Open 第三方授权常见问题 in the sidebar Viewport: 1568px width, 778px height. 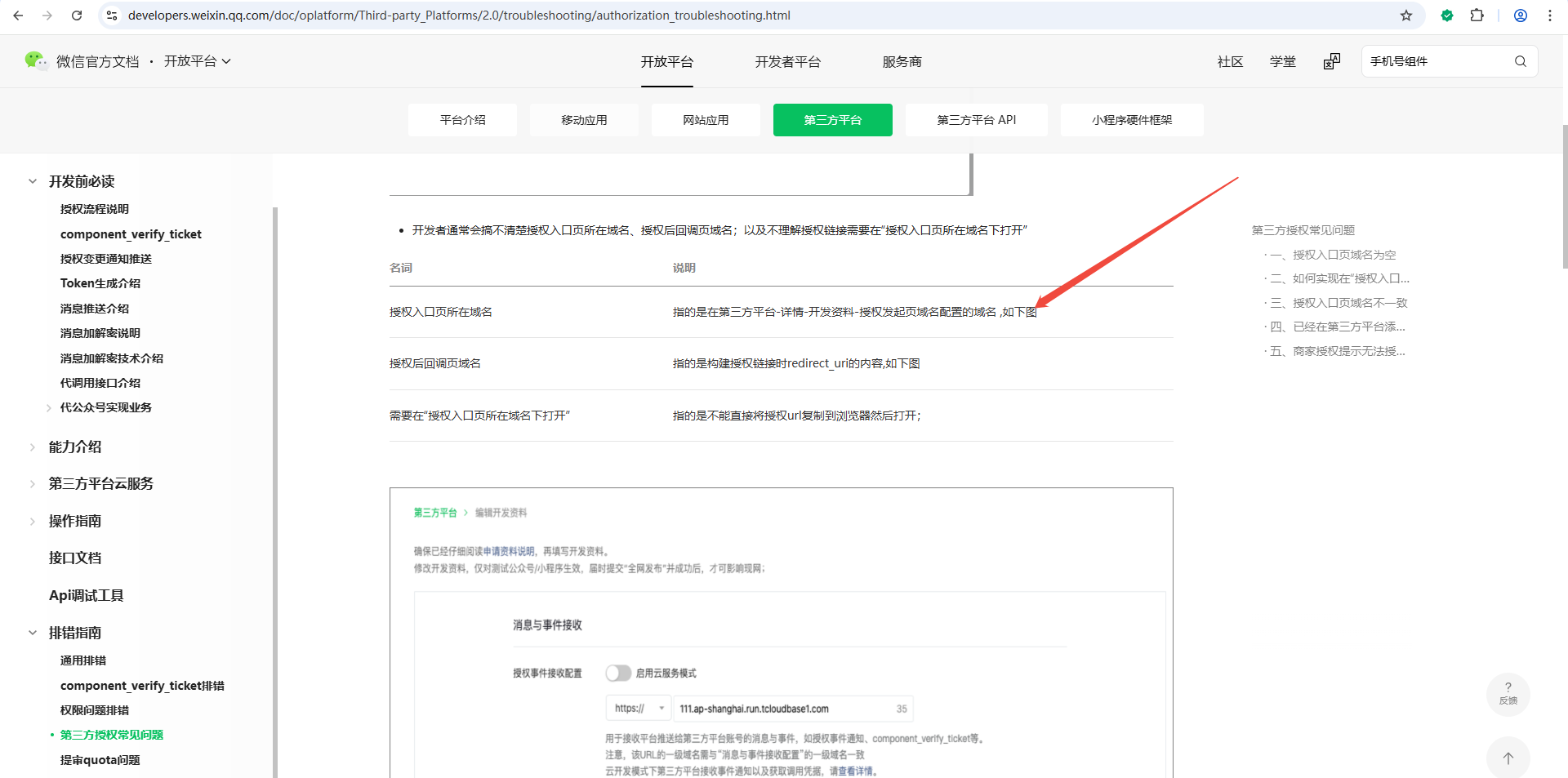112,735
